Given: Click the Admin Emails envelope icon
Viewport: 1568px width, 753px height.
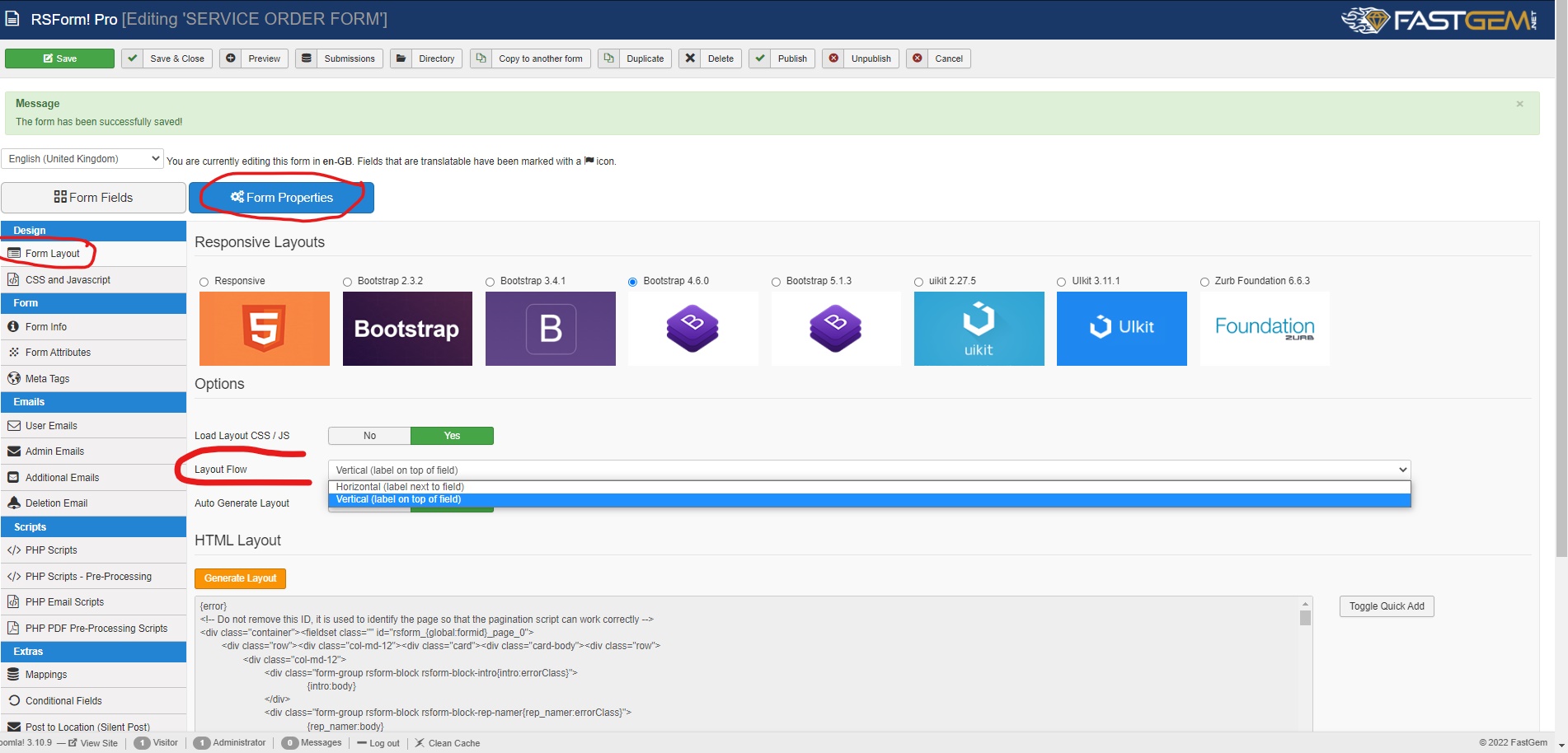Looking at the screenshot, I should point(14,451).
